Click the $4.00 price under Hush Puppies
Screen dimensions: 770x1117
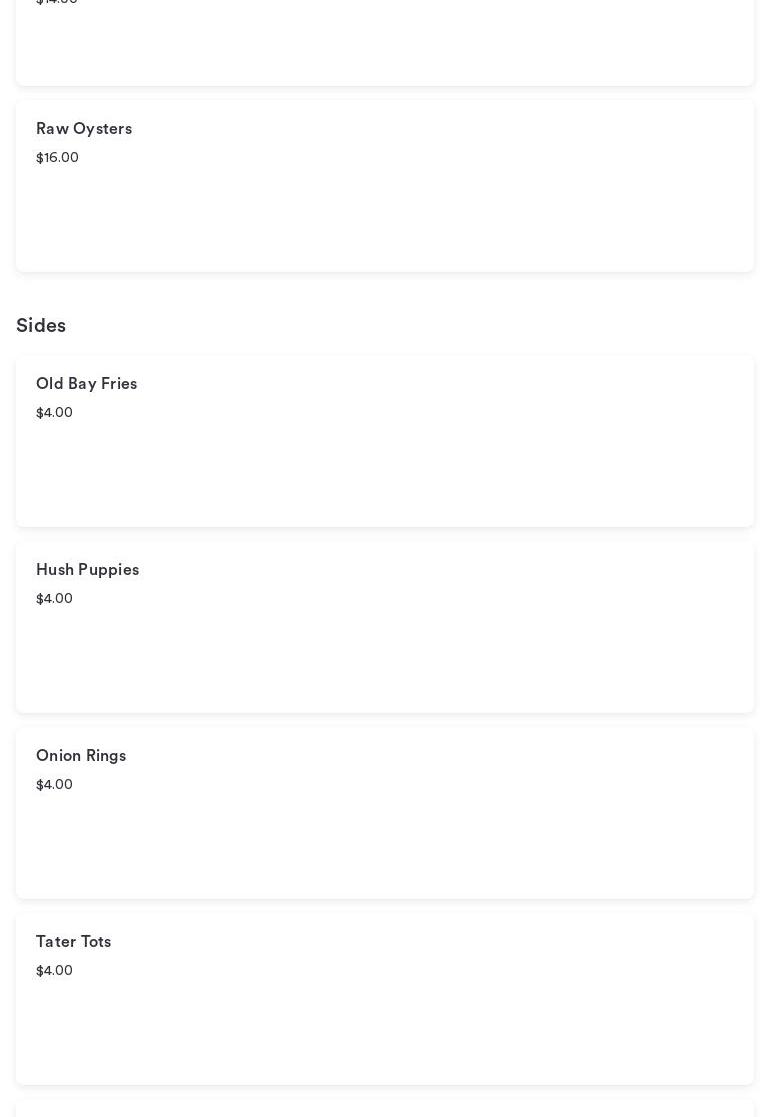point(54,599)
